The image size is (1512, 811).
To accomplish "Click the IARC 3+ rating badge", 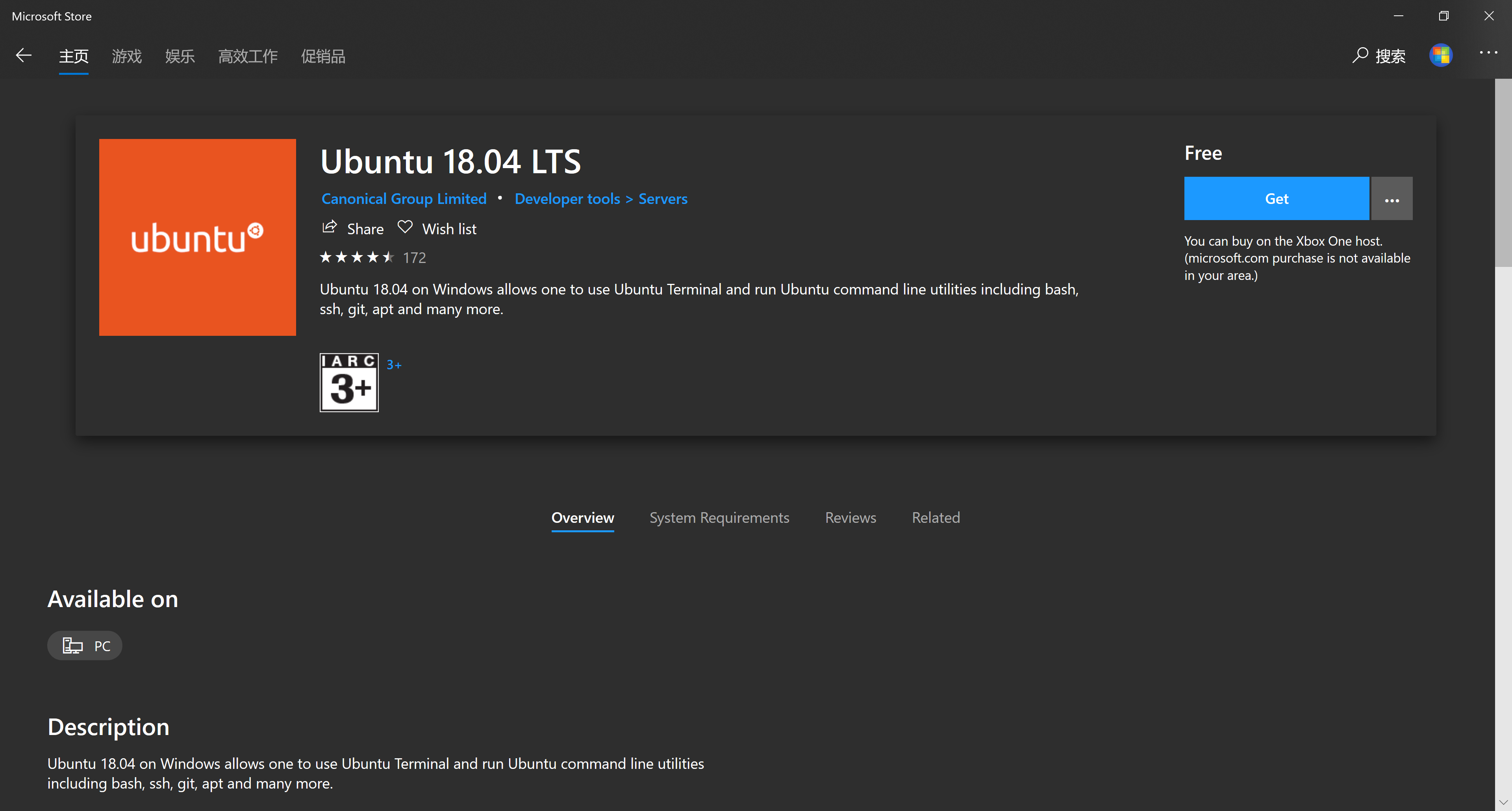I will 349,383.
